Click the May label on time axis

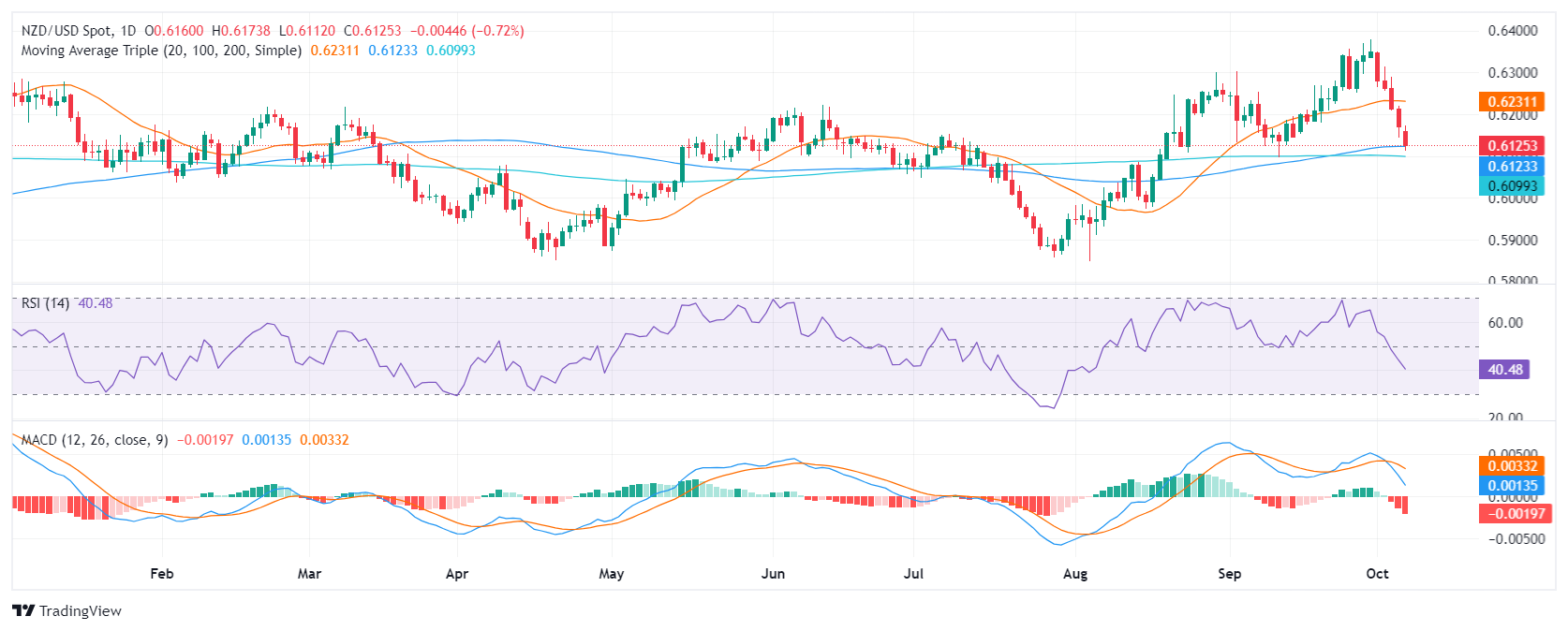point(611,573)
